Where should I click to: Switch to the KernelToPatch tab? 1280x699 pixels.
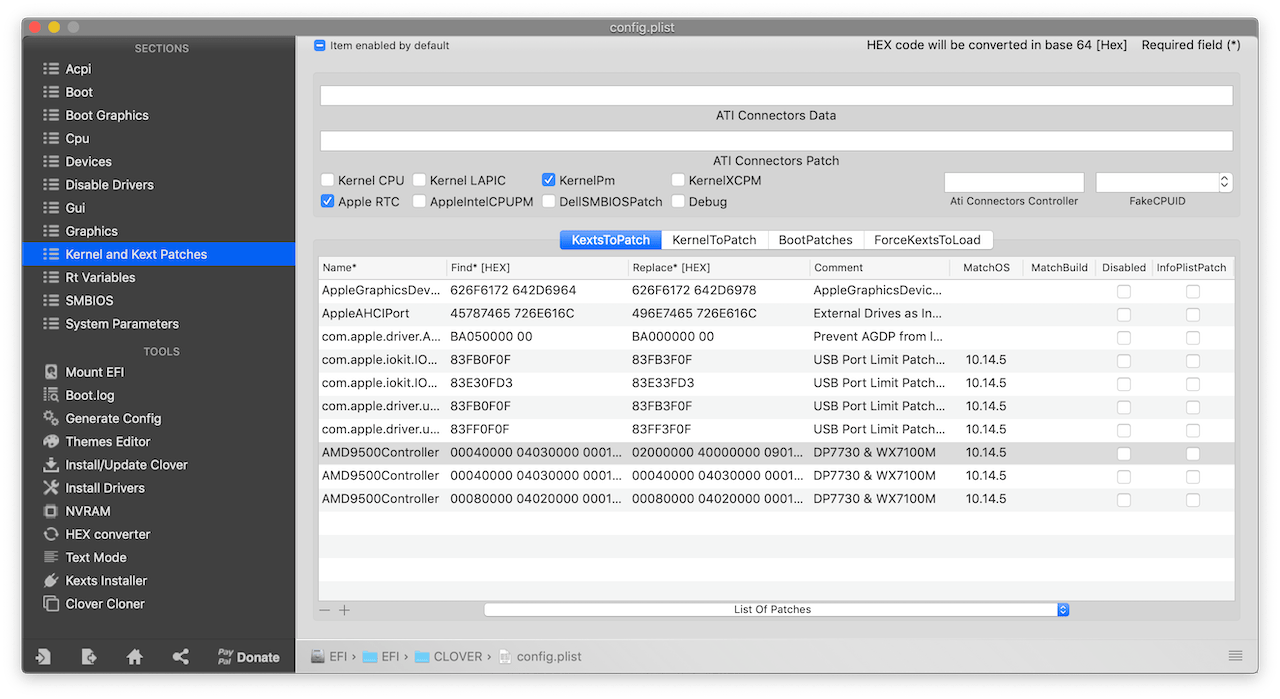714,240
